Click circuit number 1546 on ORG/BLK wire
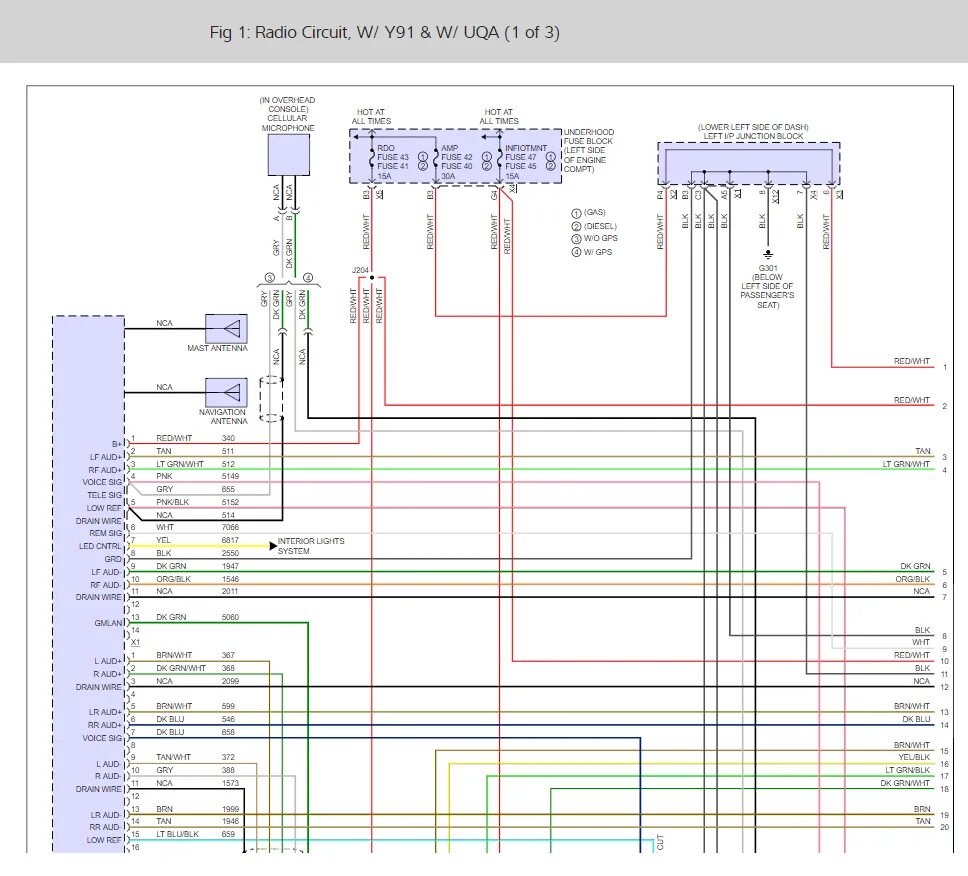Image resolution: width=968 pixels, height=876 pixels. [230, 579]
